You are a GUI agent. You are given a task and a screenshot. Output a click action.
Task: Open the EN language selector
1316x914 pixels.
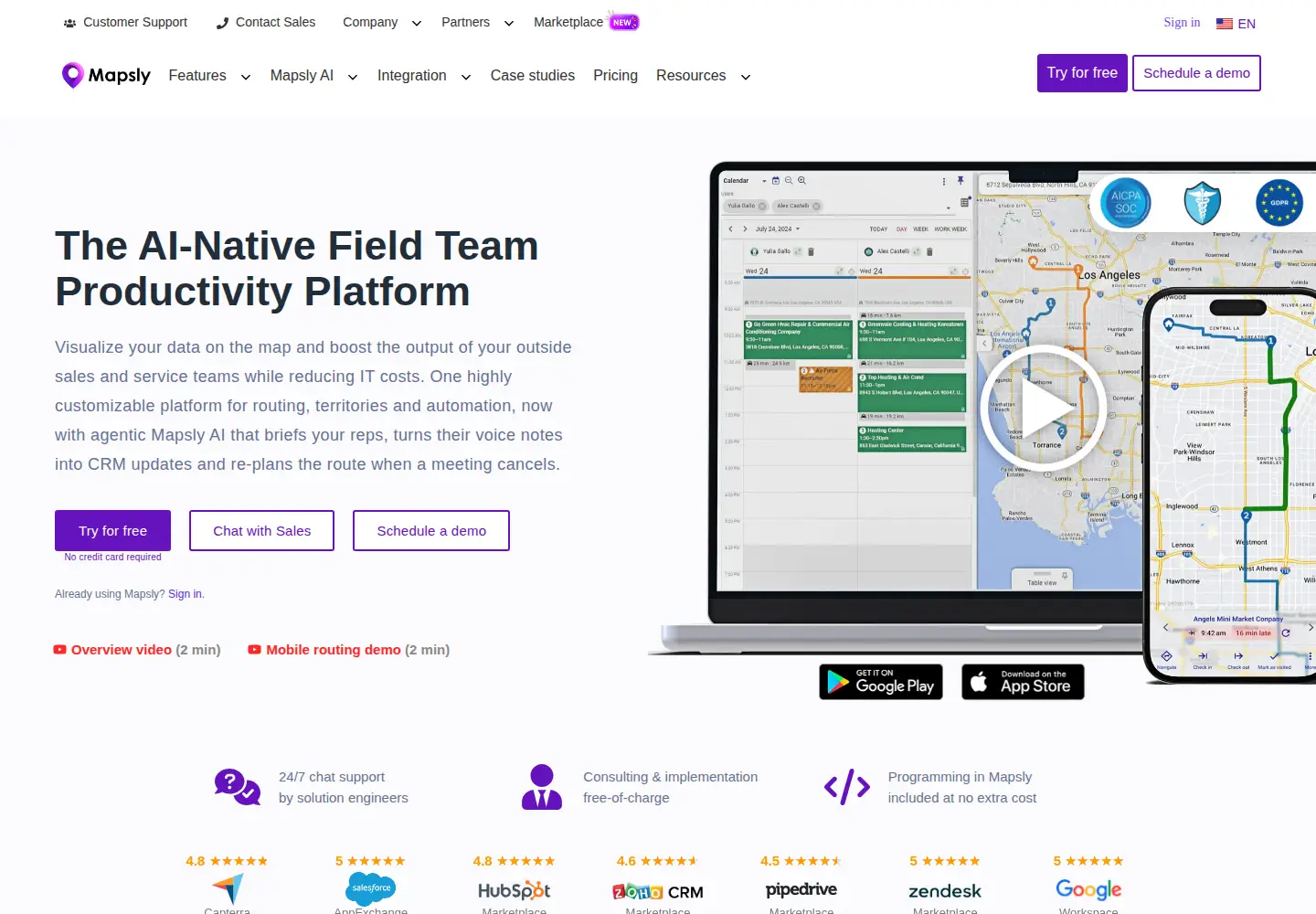[1236, 24]
